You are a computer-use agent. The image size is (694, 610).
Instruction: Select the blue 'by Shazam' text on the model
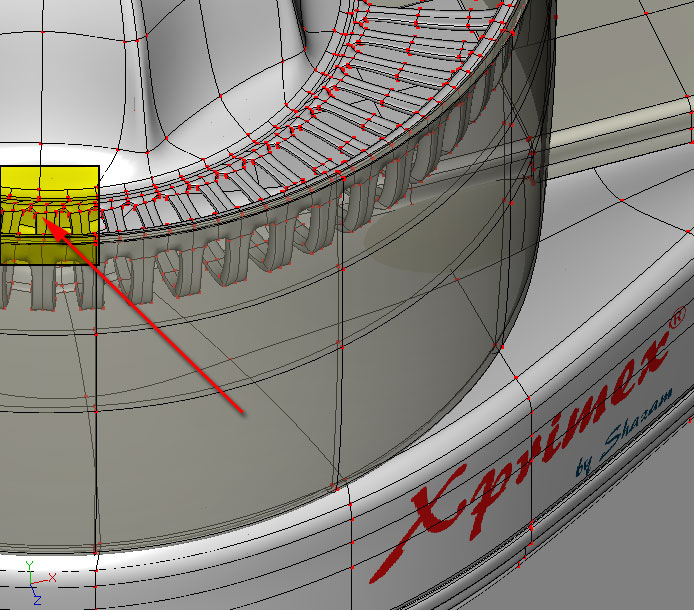(625, 432)
